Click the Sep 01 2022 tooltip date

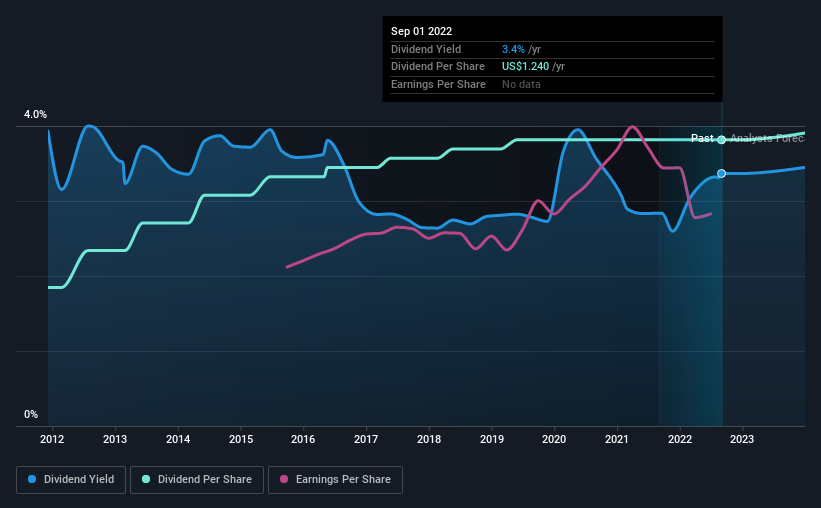tap(420, 31)
